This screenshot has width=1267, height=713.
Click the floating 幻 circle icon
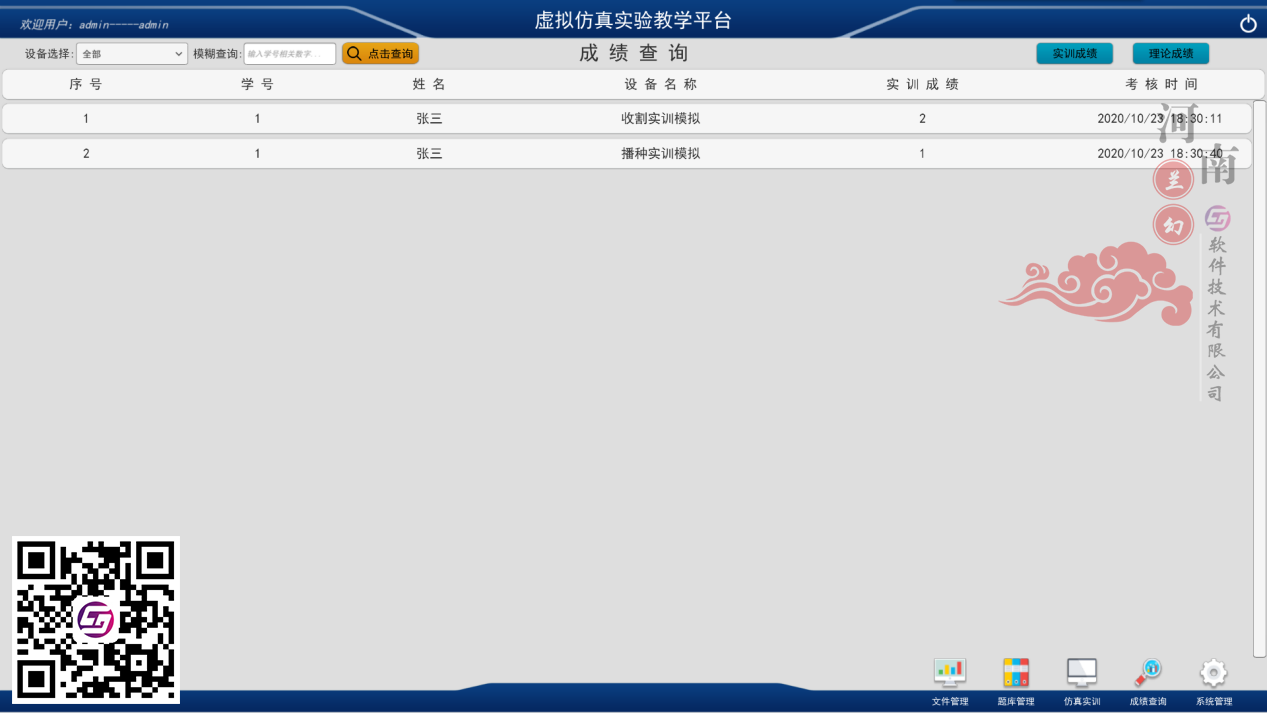click(x=1172, y=224)
